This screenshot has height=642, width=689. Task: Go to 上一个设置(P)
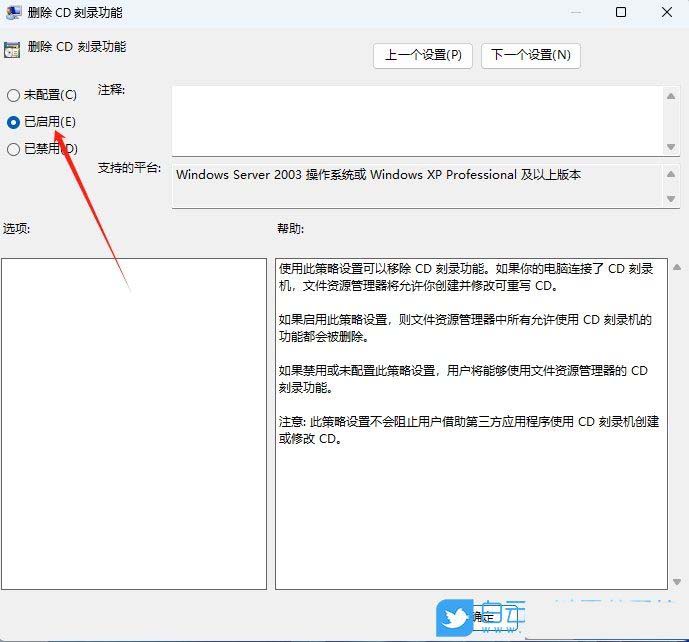point(423,55)
